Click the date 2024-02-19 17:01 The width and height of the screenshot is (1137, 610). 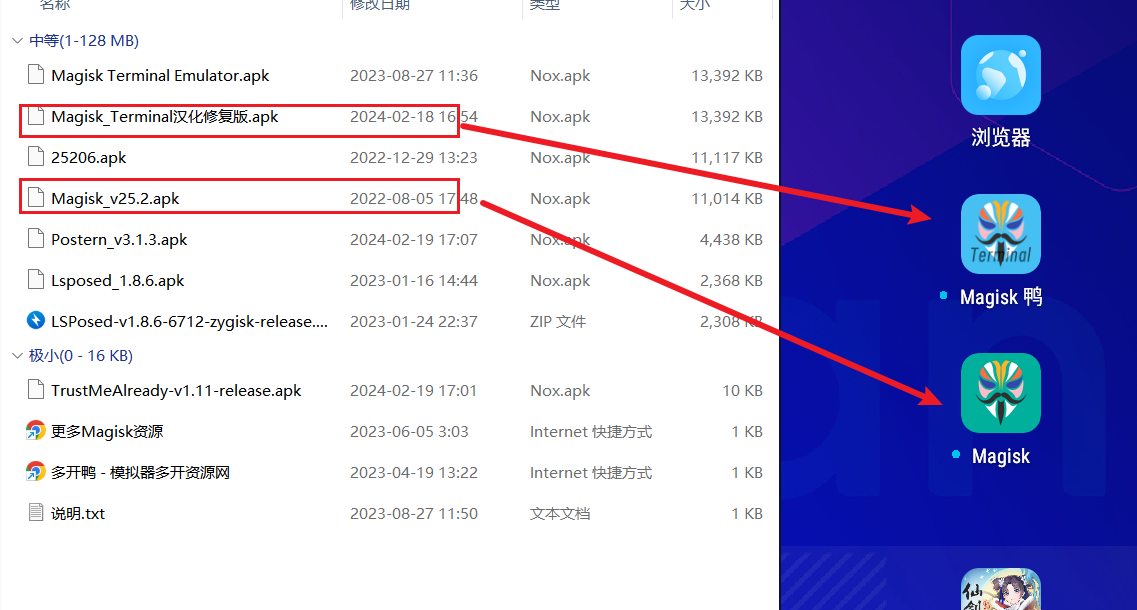point(413,390)
